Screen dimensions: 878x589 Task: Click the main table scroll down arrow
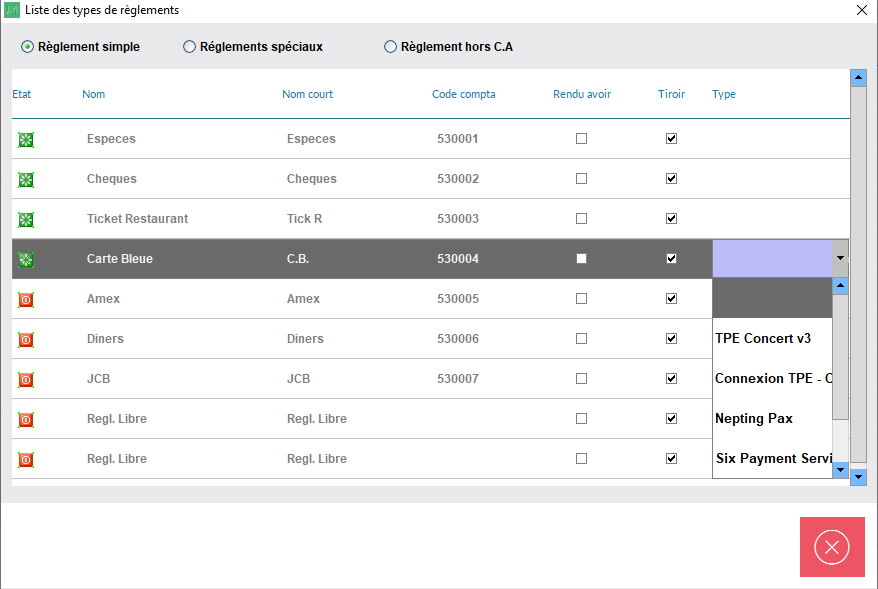[x=858, y=477]
